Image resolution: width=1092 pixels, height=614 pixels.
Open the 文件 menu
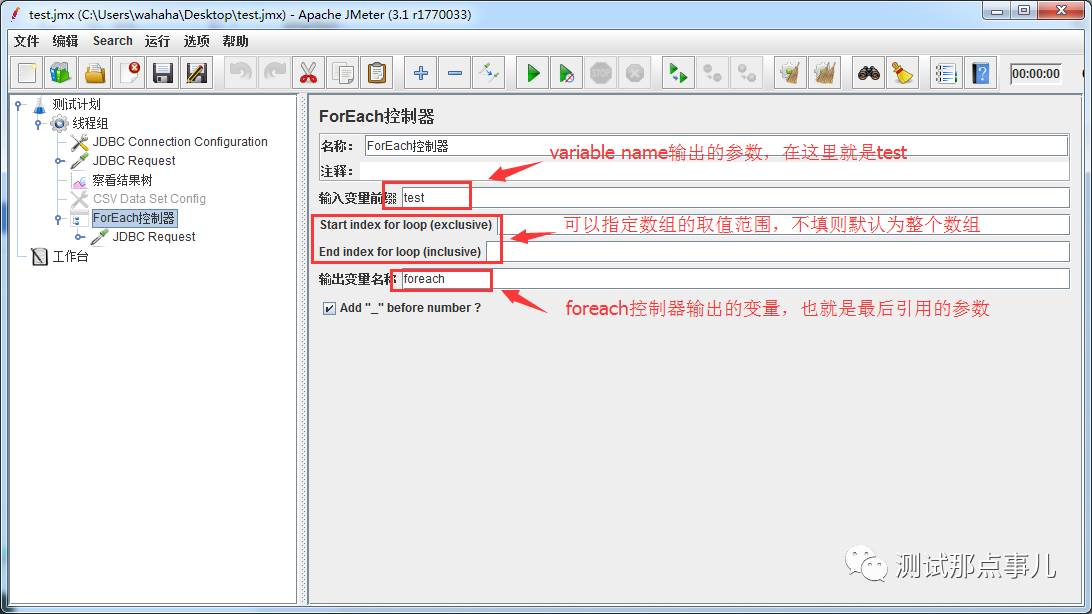coord(26,41)
